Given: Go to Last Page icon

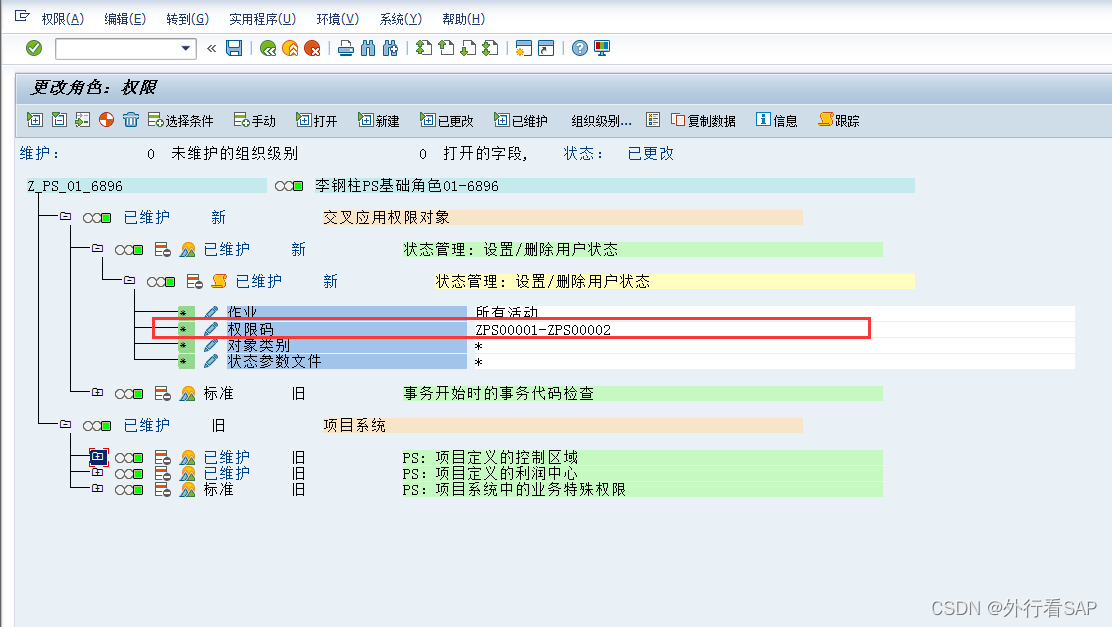Looking at the screenshot, I should point(490,48).
